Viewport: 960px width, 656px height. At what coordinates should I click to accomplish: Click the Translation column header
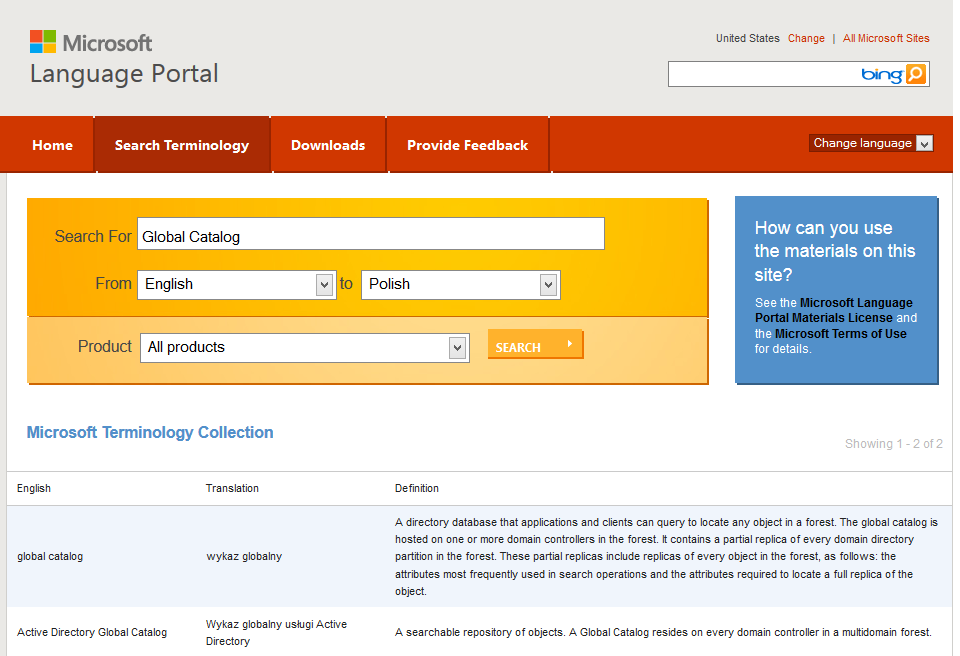pyautogui.click(x=232, y=488)
